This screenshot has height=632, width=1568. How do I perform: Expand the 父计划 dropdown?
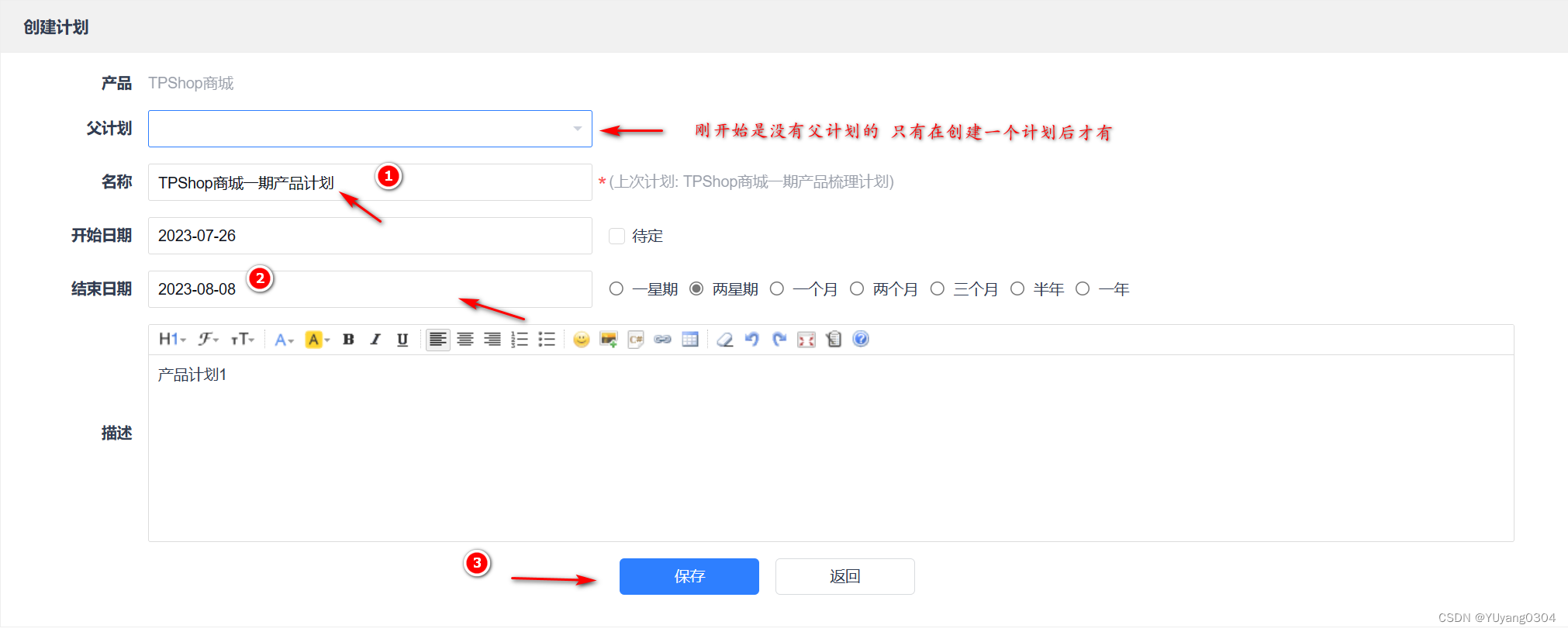pos(370,129)
